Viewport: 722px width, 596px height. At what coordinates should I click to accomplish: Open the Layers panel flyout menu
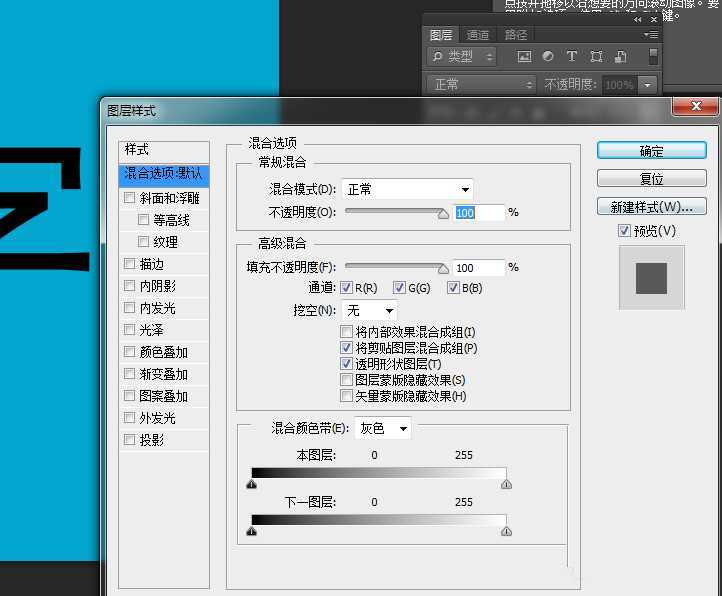(x=651, y=34)
